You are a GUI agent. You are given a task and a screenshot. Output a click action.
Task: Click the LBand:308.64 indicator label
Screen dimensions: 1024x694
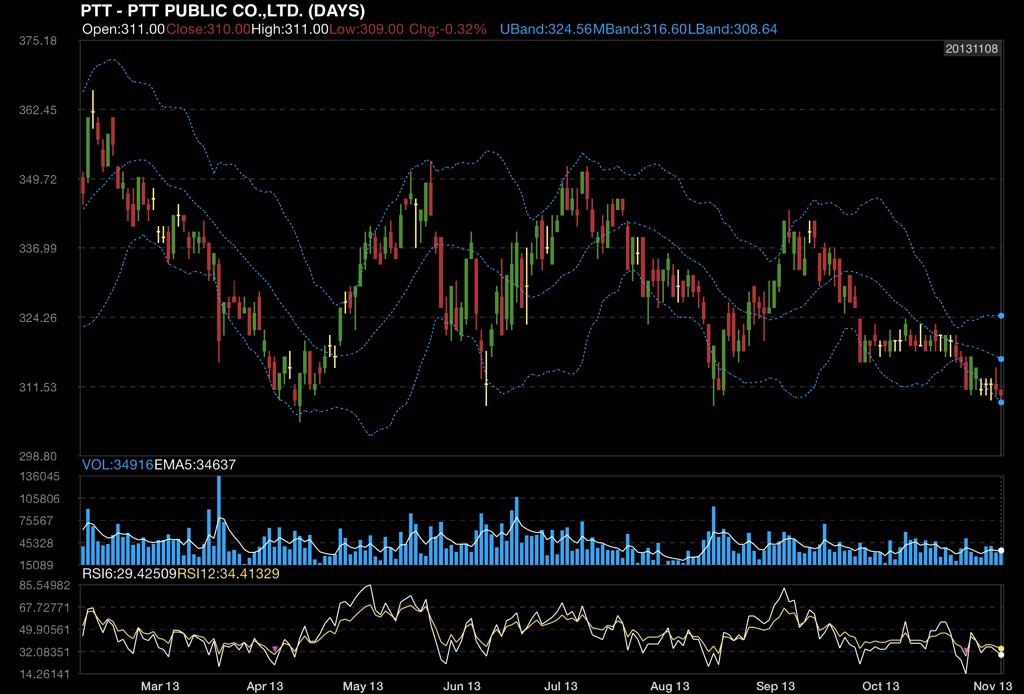733,29
